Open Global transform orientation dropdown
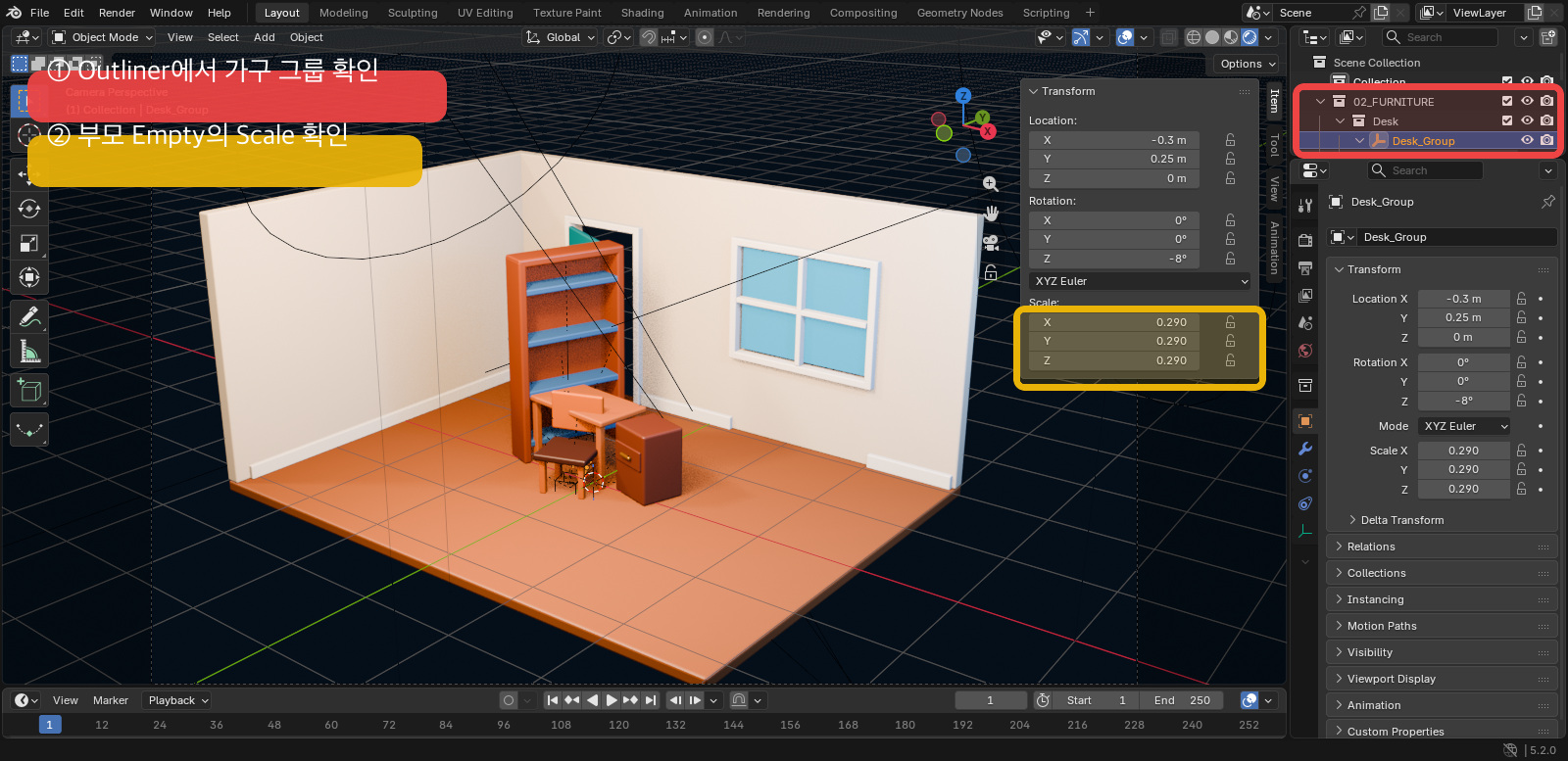Screen dimensions: 1568x761 point(562,37)
